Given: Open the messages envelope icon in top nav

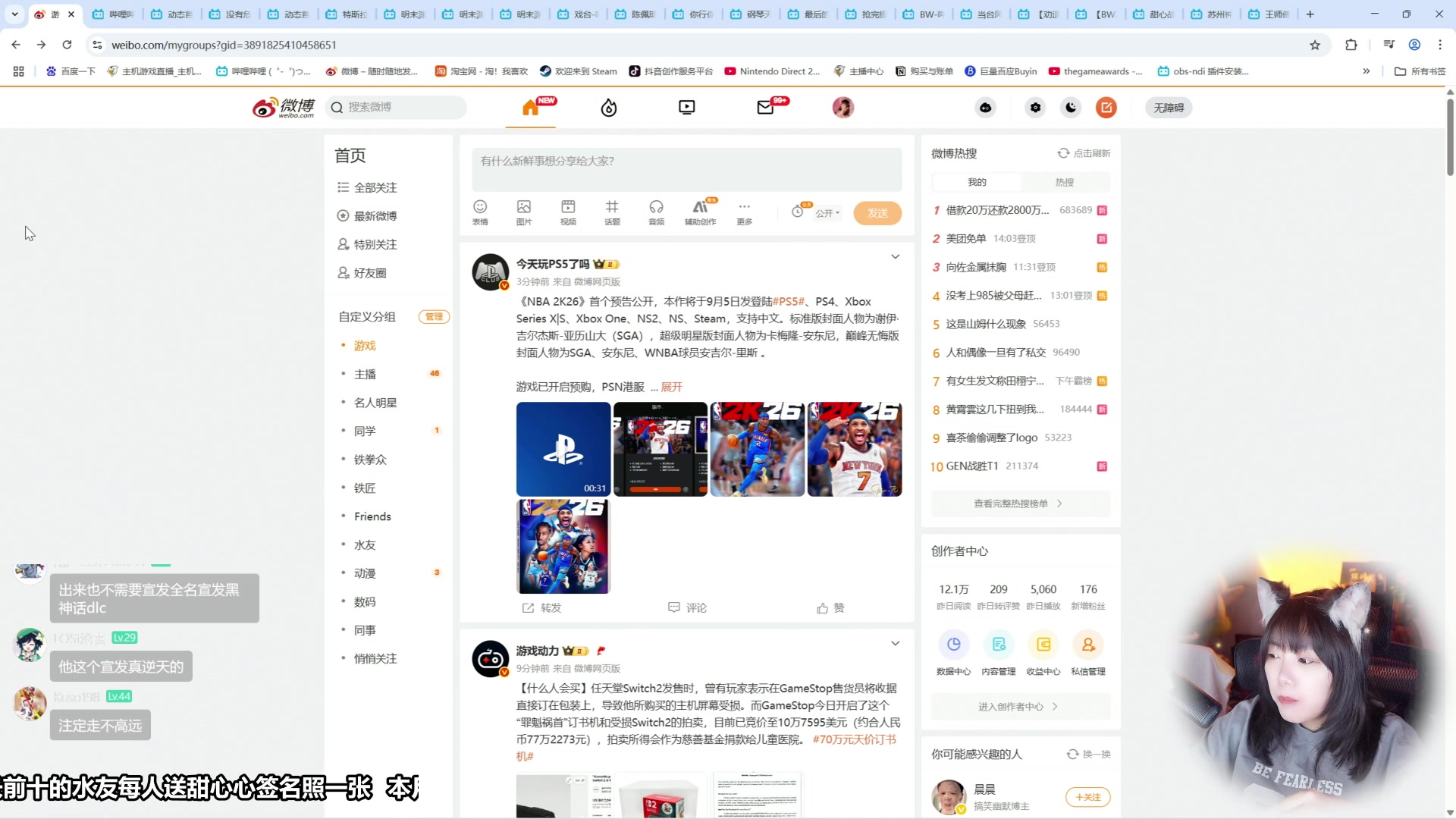Looking at the screenshot, I should [765, 107].
